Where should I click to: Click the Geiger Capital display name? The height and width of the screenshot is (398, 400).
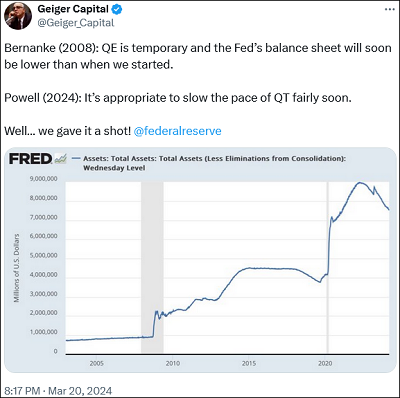pos(73,9)
